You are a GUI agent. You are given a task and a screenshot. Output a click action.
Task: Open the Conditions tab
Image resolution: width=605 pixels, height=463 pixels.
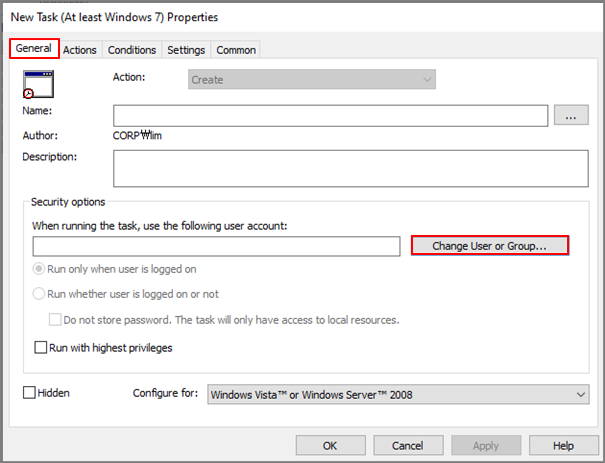point(132,50)
